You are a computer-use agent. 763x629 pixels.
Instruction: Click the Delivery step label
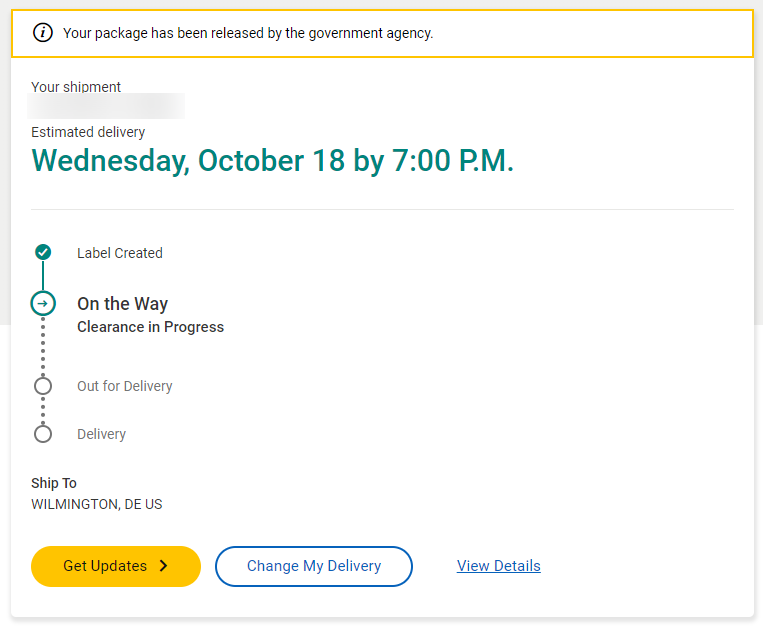101,434
